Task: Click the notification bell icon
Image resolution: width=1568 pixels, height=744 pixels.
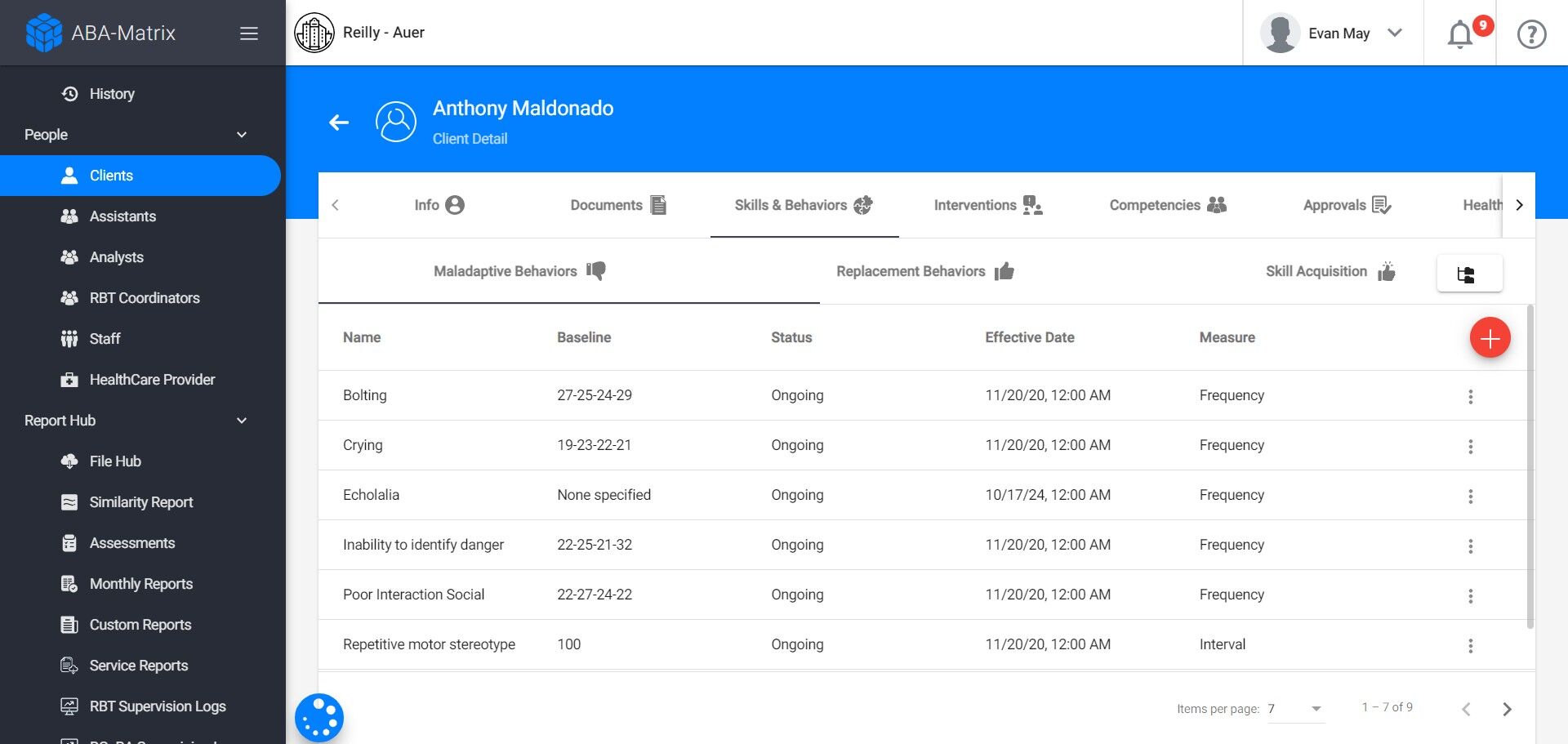Action: pos(1460,34)
